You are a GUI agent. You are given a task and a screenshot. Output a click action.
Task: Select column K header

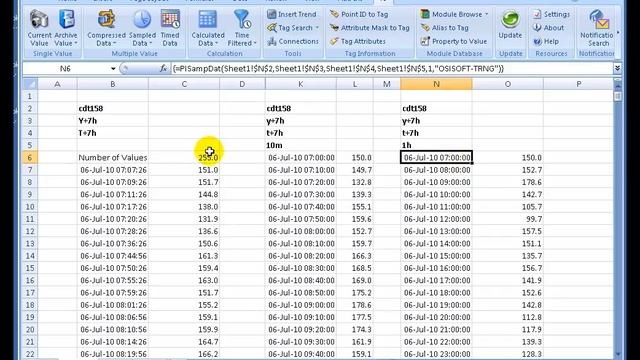click(300, 84)
